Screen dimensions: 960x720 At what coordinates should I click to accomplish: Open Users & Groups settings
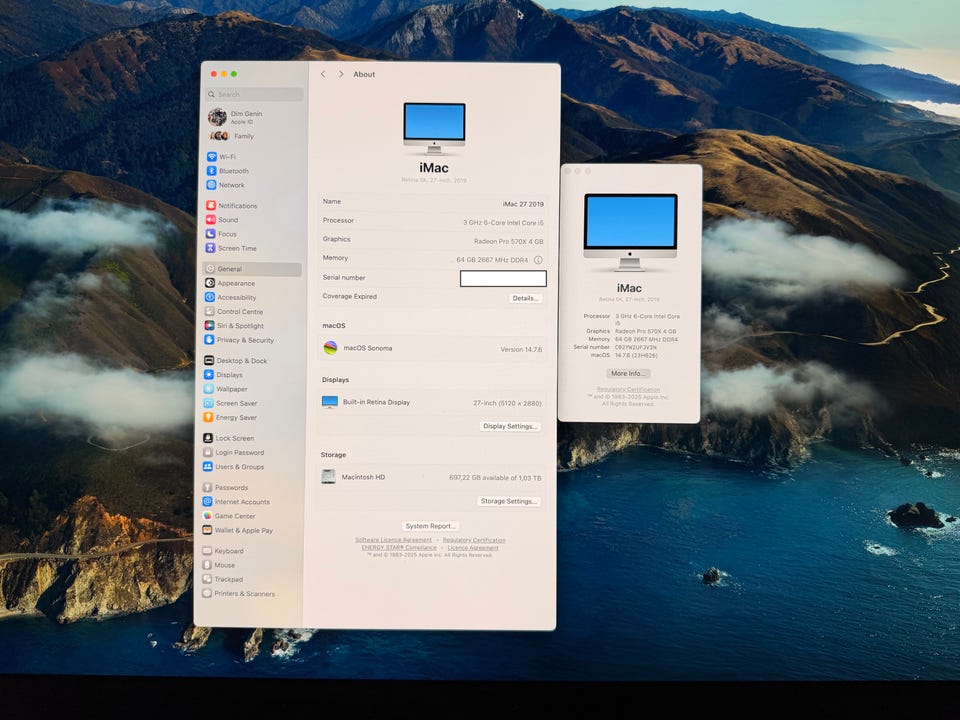233,467
